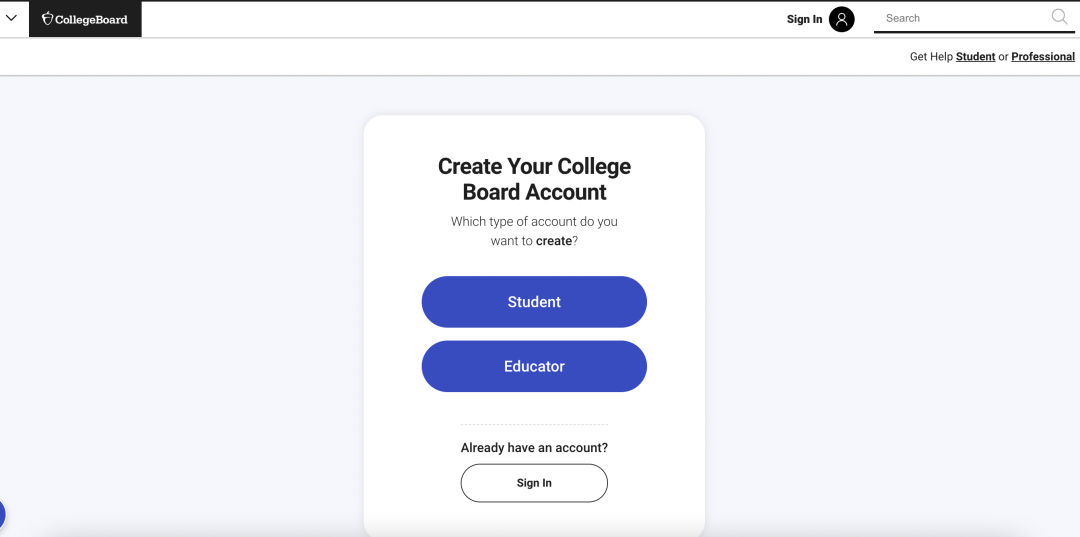This screenshot has height=537, width=1080.
Task: Click the bold word 'create' in subtitle
Action: (x=554, y=241)
